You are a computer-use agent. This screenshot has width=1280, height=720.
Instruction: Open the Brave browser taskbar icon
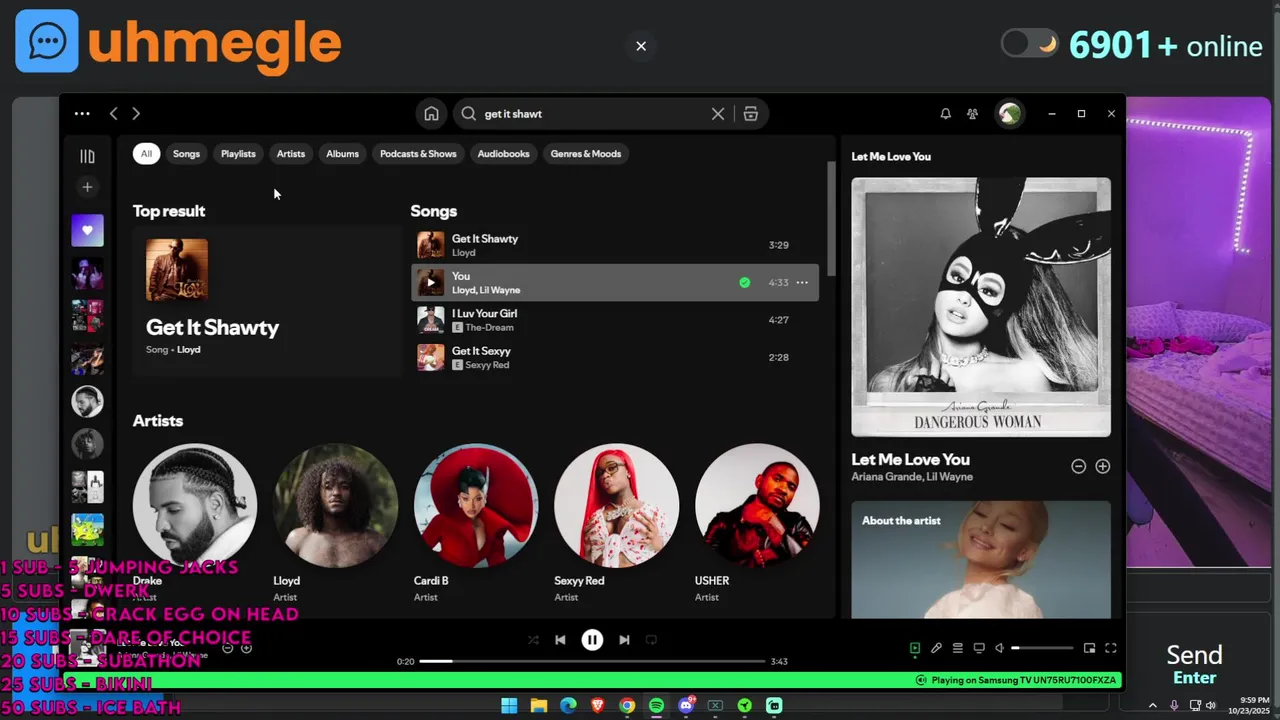tap(598, 705)
